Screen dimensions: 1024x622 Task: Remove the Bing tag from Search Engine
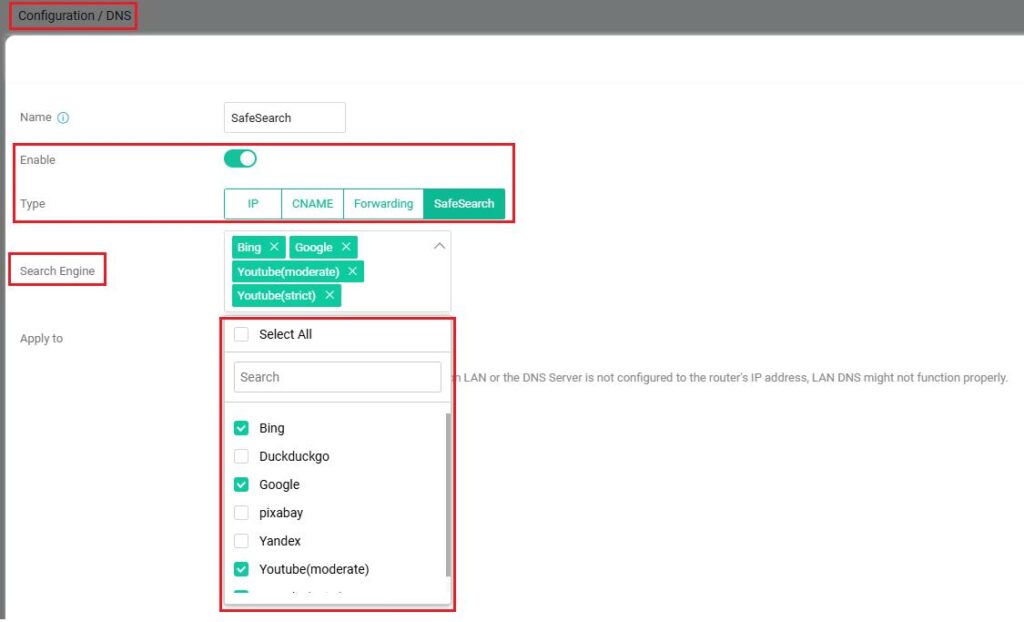[x=274, y=247]
